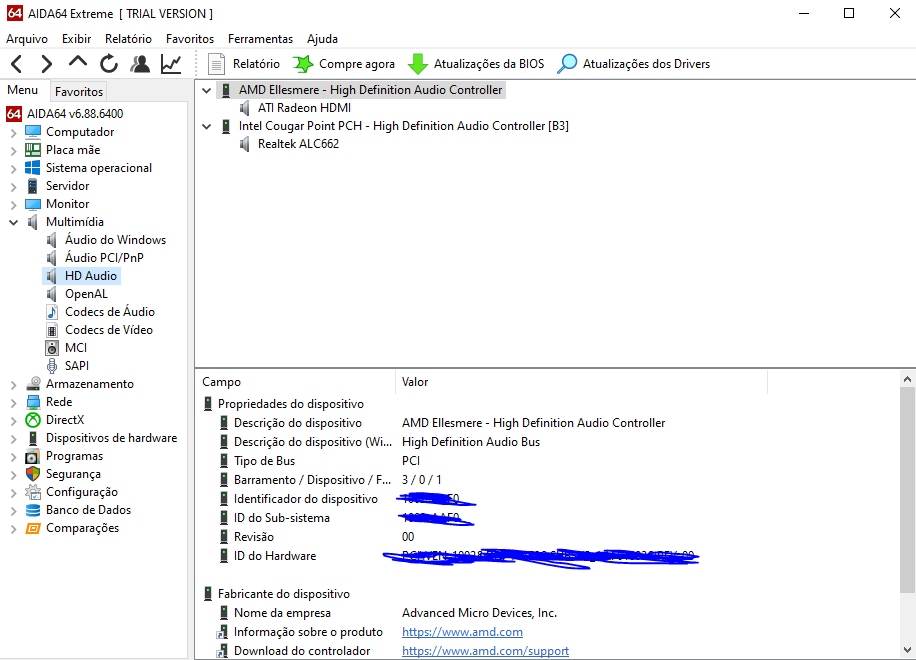Select HD Audio in the tree

91,276
